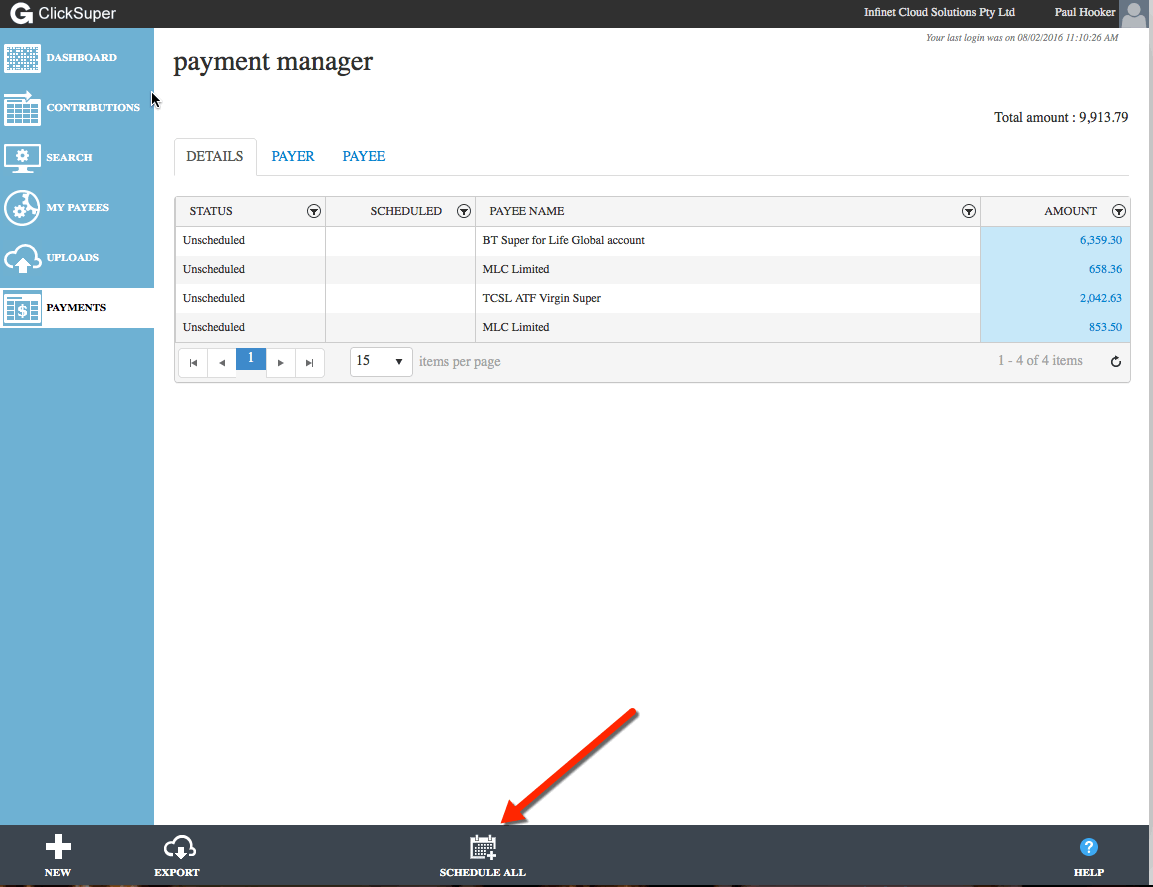Select the MLC Limited row with 658.36
1153x887 pixels.
tap(652, 269)
